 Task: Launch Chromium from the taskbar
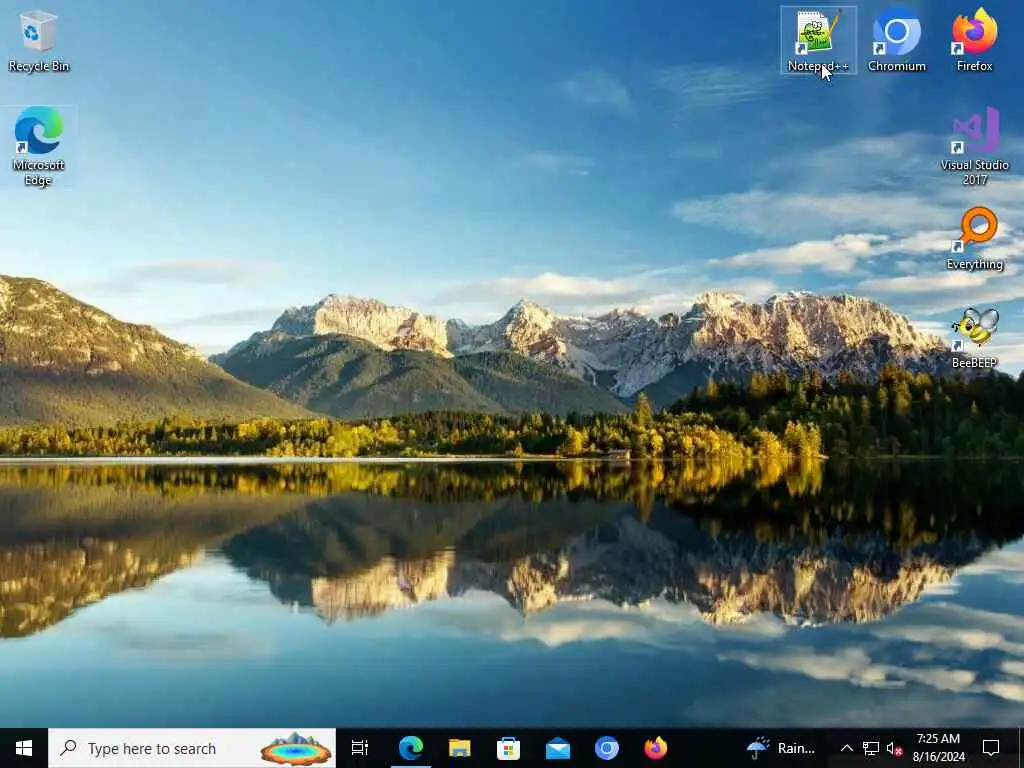pos(607,748)
